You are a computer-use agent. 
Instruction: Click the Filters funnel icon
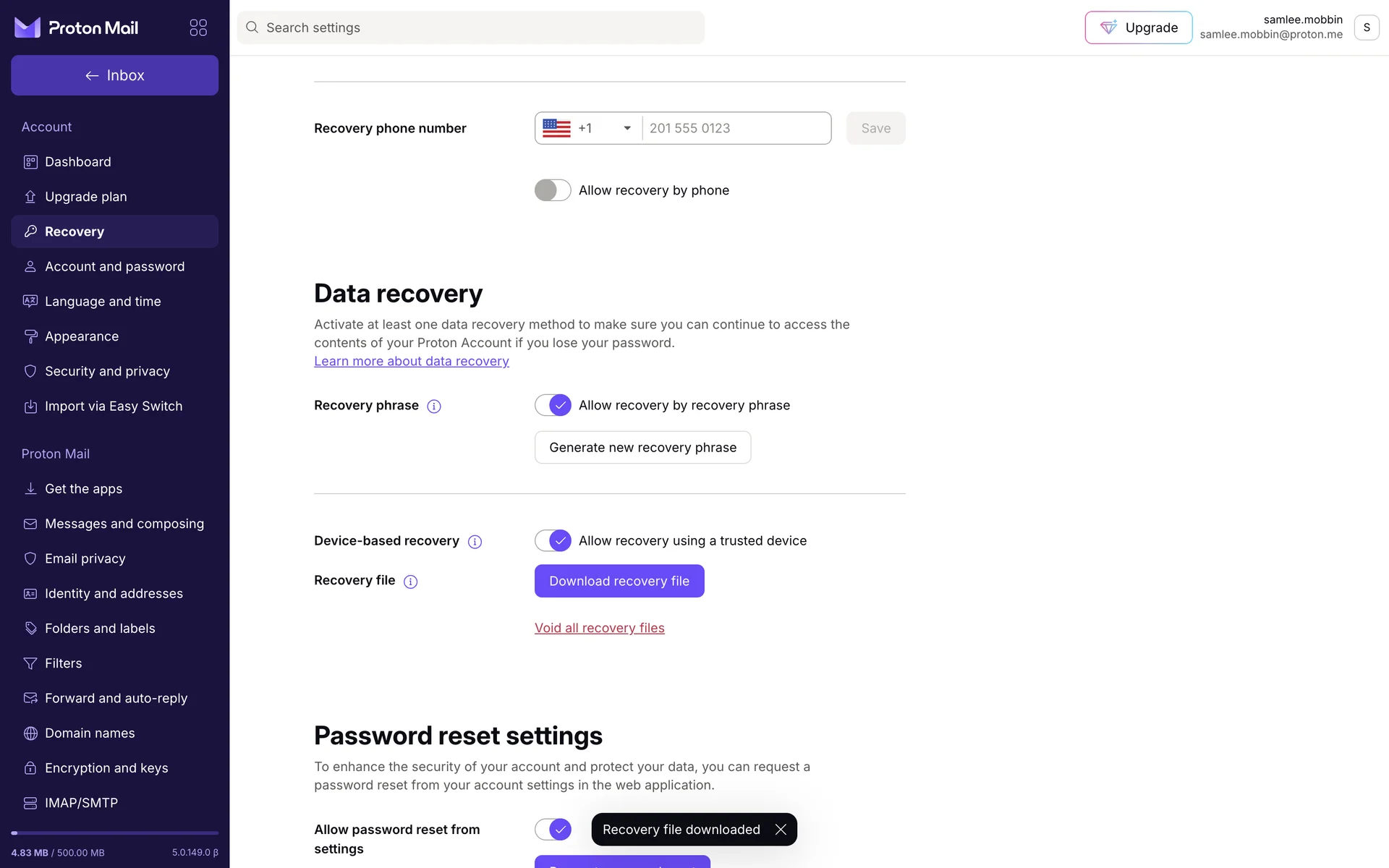[30, 663]
